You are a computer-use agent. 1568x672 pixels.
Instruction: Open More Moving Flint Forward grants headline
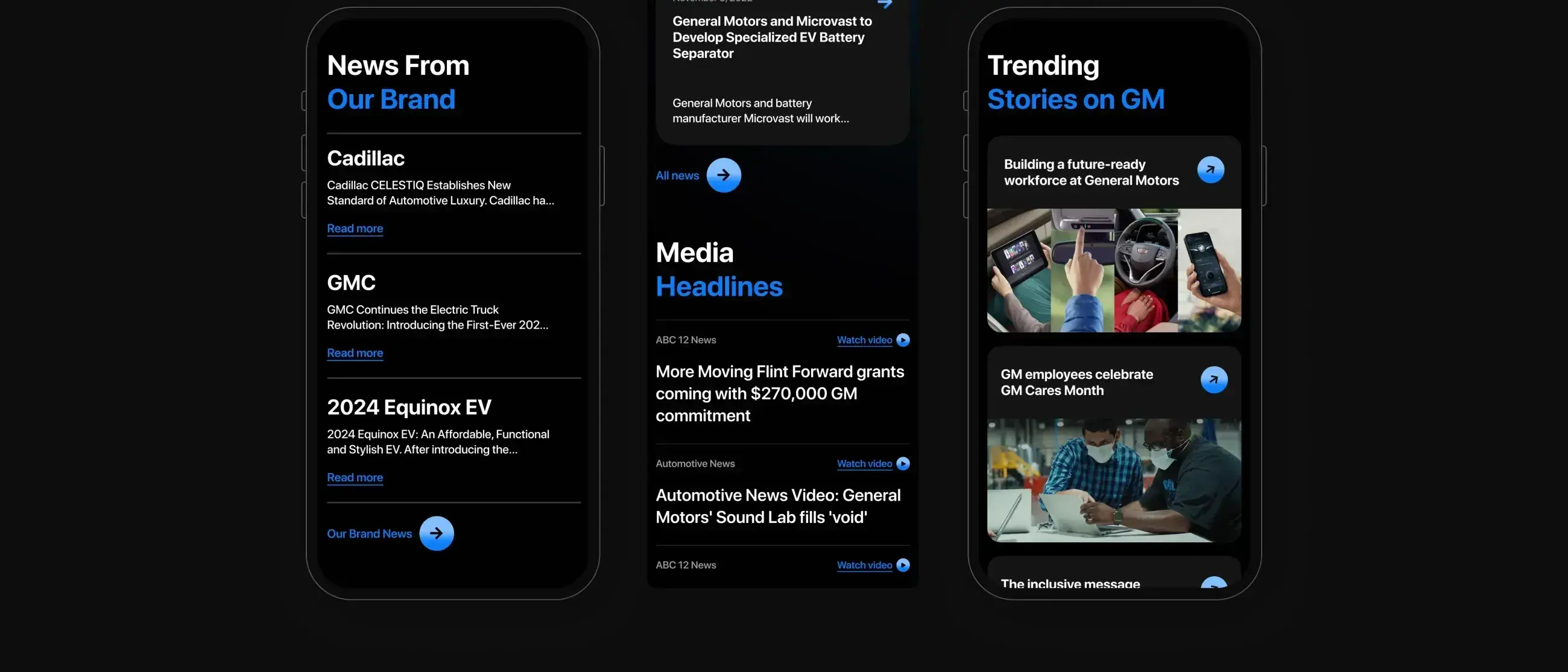pyautogui.click(x=780, y=393)
